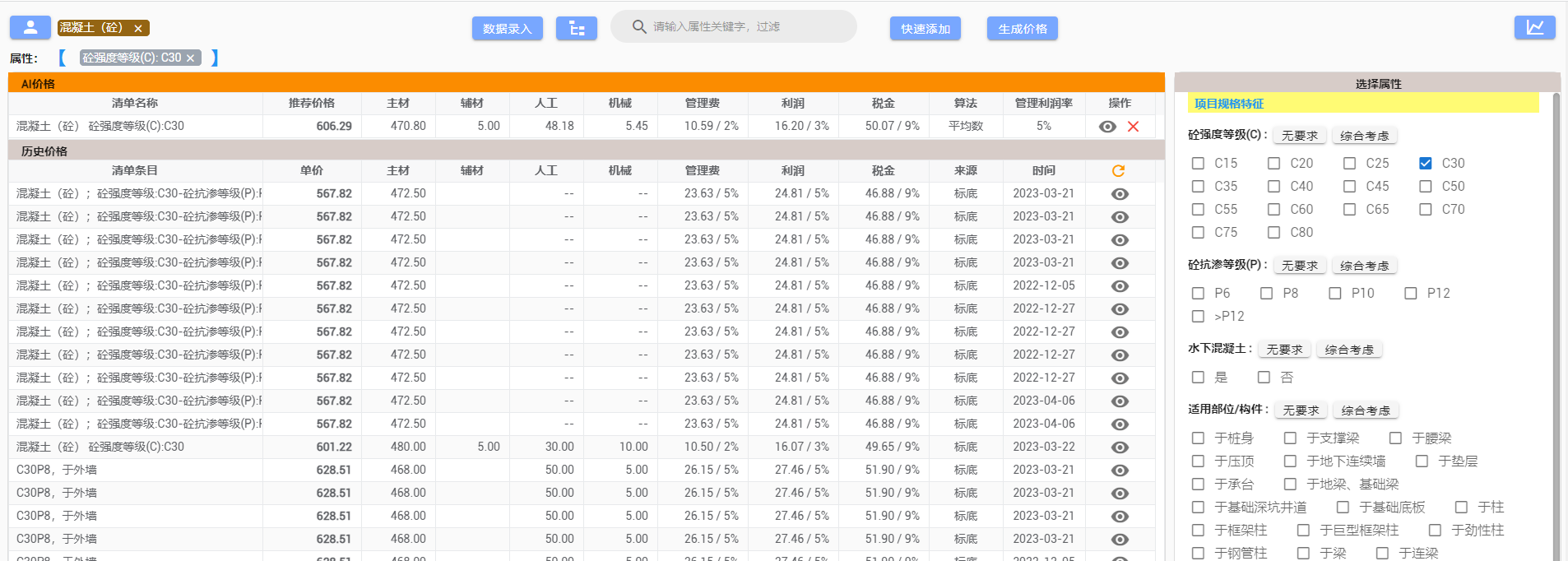This screenshot has width=1568, height=561.
Task: Click the 快速添加 button
Action: pyautogui.click(x=925, y=29)
